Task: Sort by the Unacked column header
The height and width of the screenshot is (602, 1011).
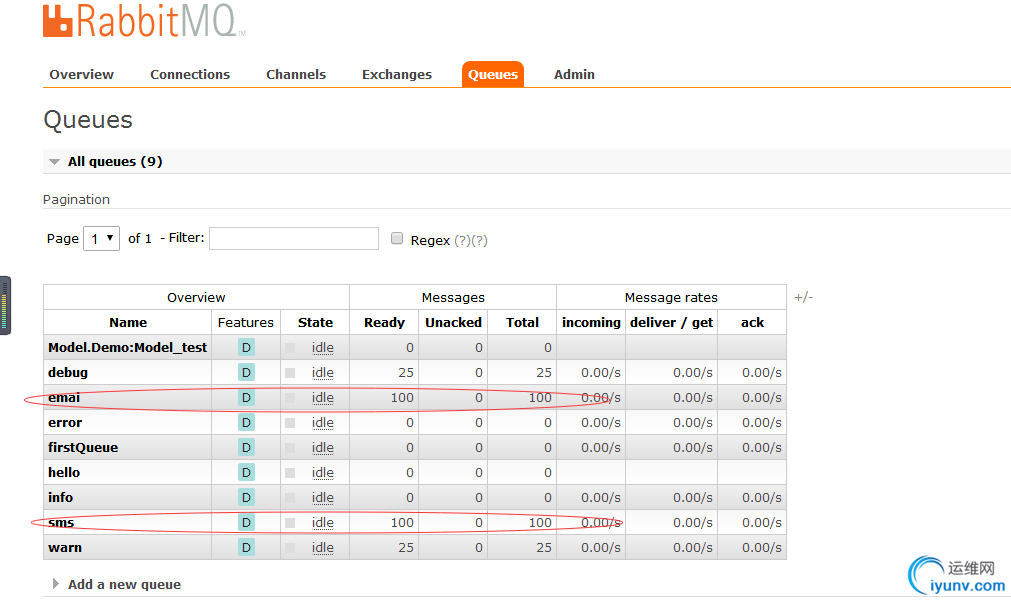Action: point(453,323)
